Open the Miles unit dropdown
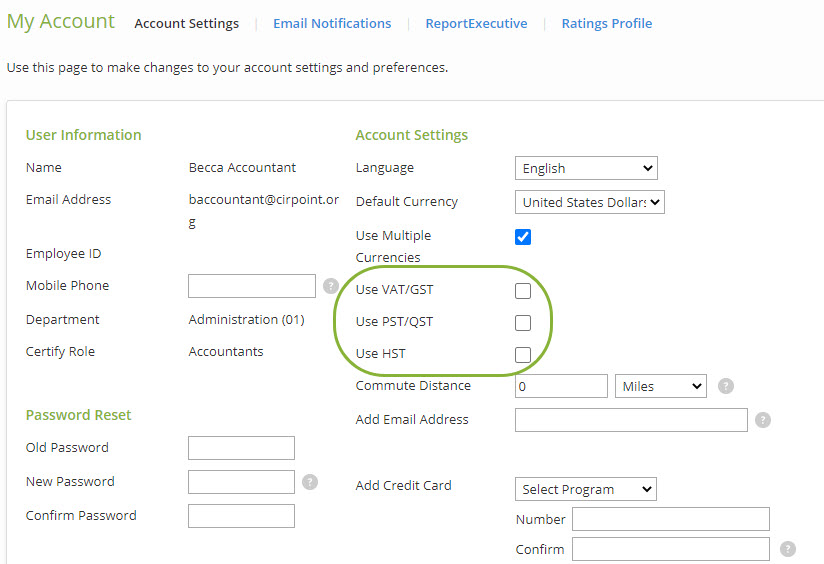The height and width of the screenshot is (564, 824). pyautogui.click(x=660, y=386)
